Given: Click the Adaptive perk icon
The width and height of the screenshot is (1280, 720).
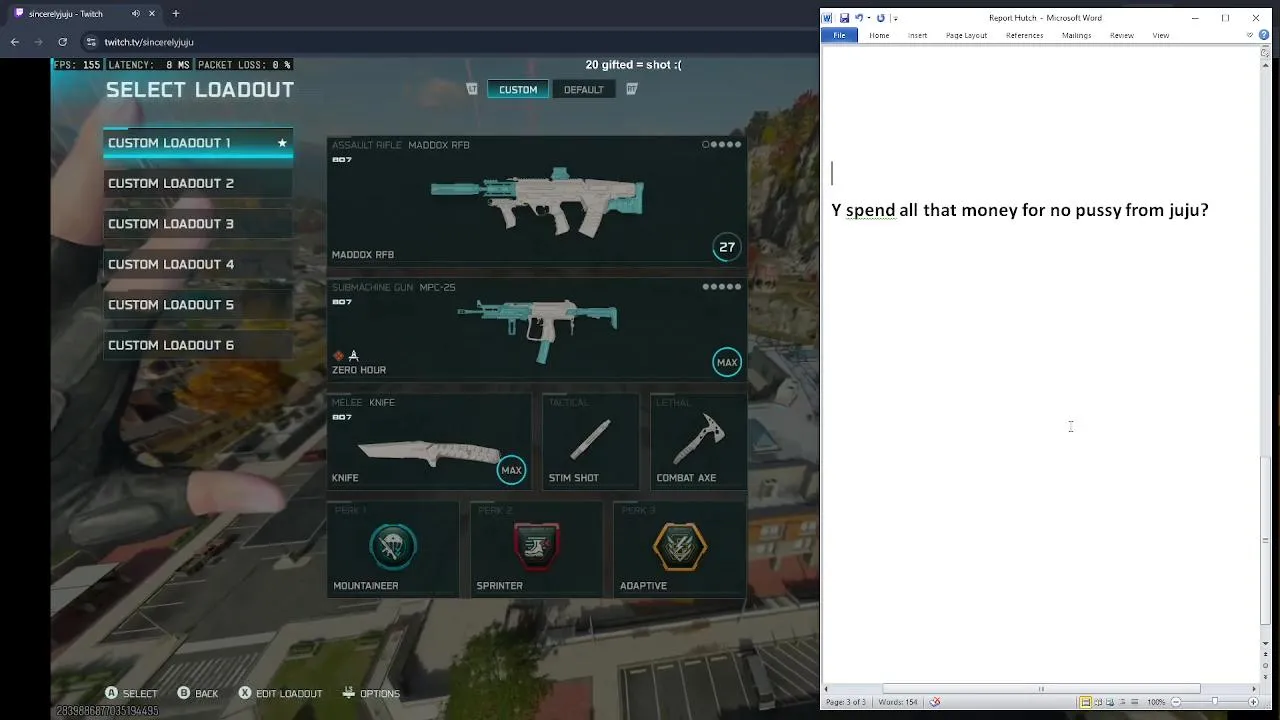Looking at the screenshot, I should click(680, 546).
